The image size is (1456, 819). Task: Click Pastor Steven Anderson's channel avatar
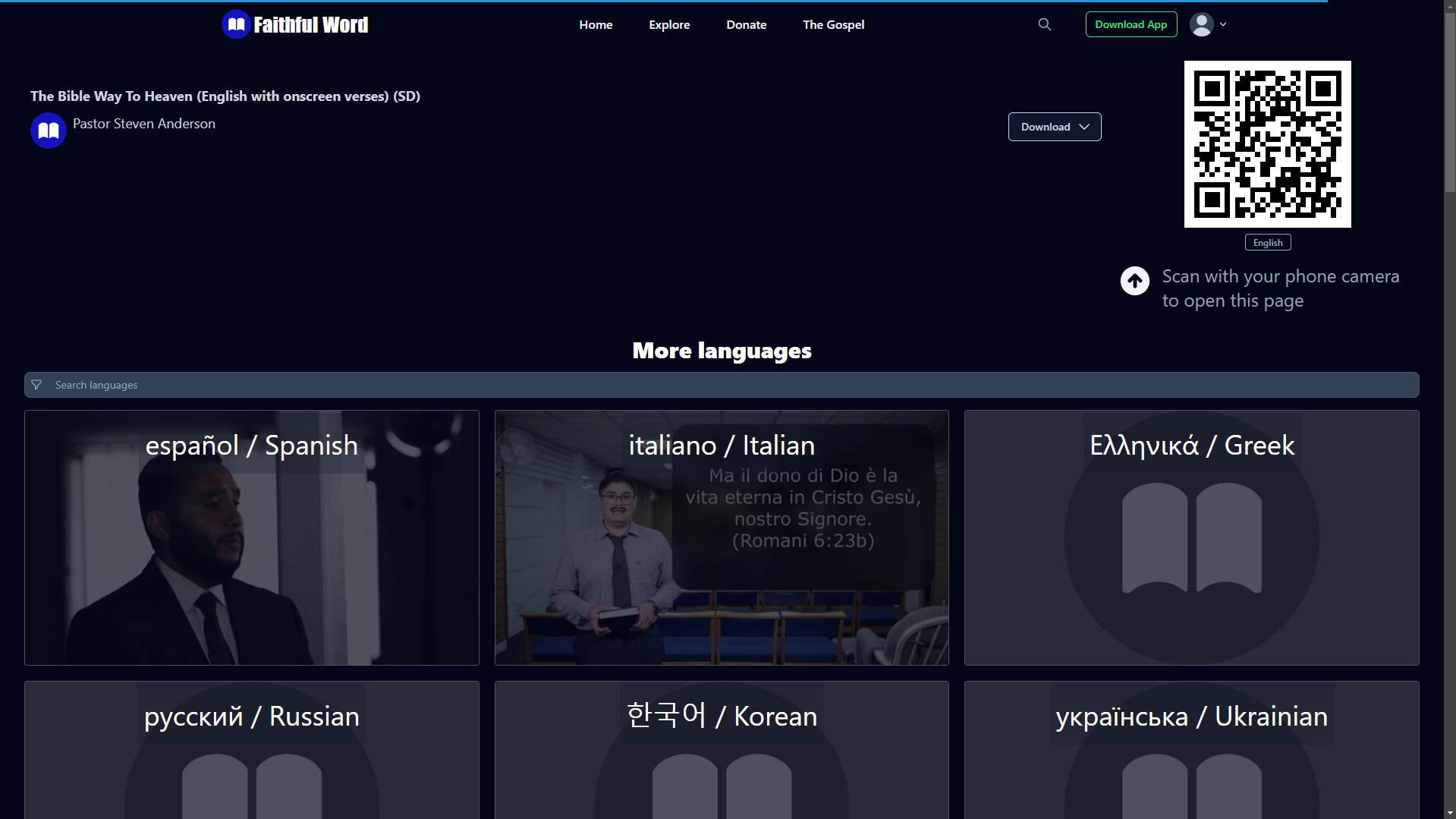click(49, 131)
